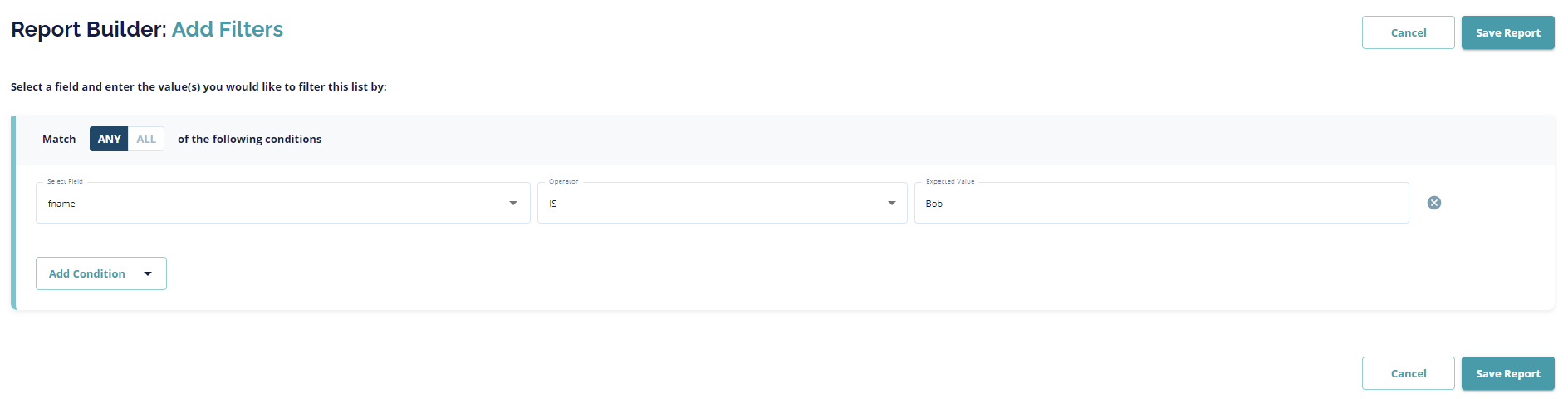This screenshot has width=1568, height=399.
Task: Click the Select Field dropdown arrow
Action: click(513, 204)
